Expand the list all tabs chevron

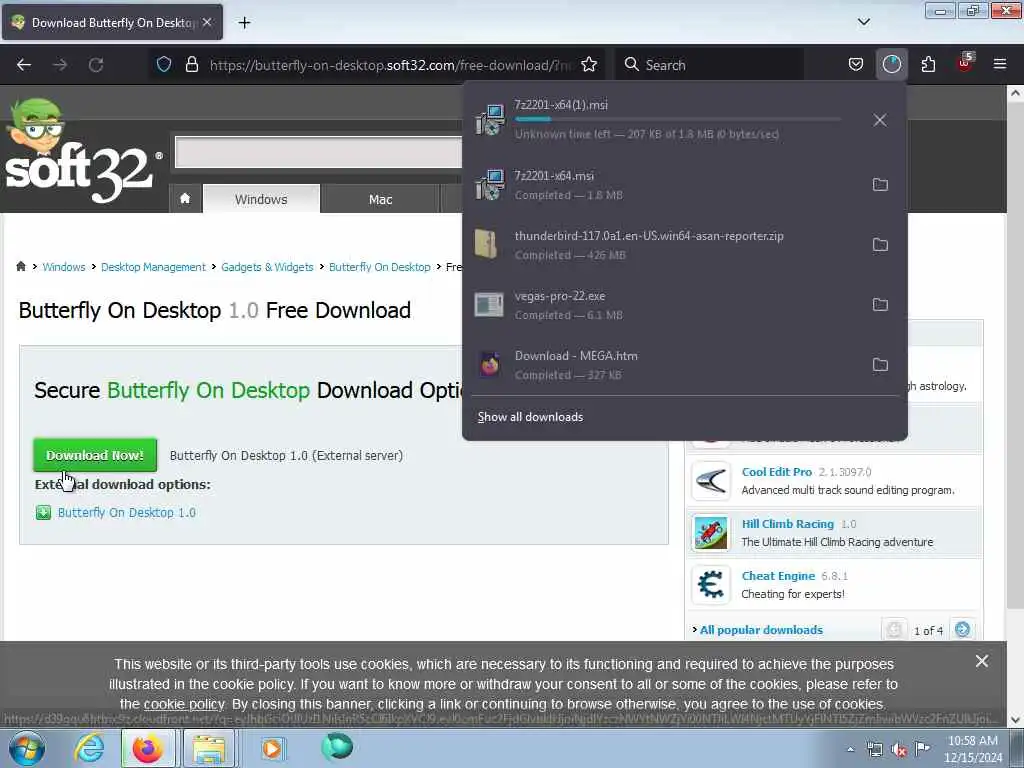tap(863, 22)
